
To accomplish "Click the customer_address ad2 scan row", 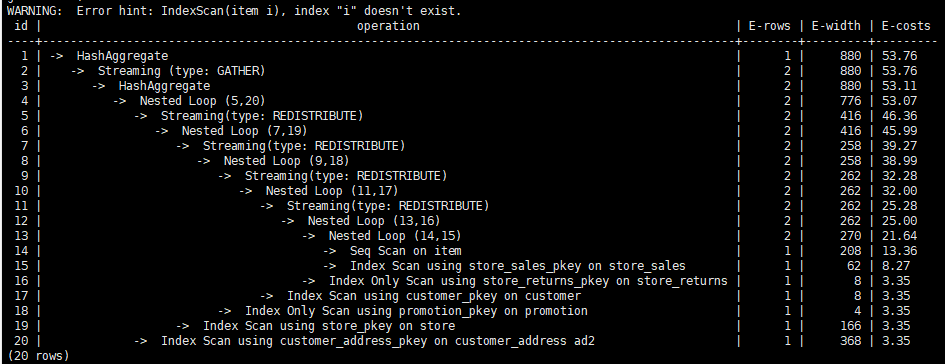I will pos(472,341).
